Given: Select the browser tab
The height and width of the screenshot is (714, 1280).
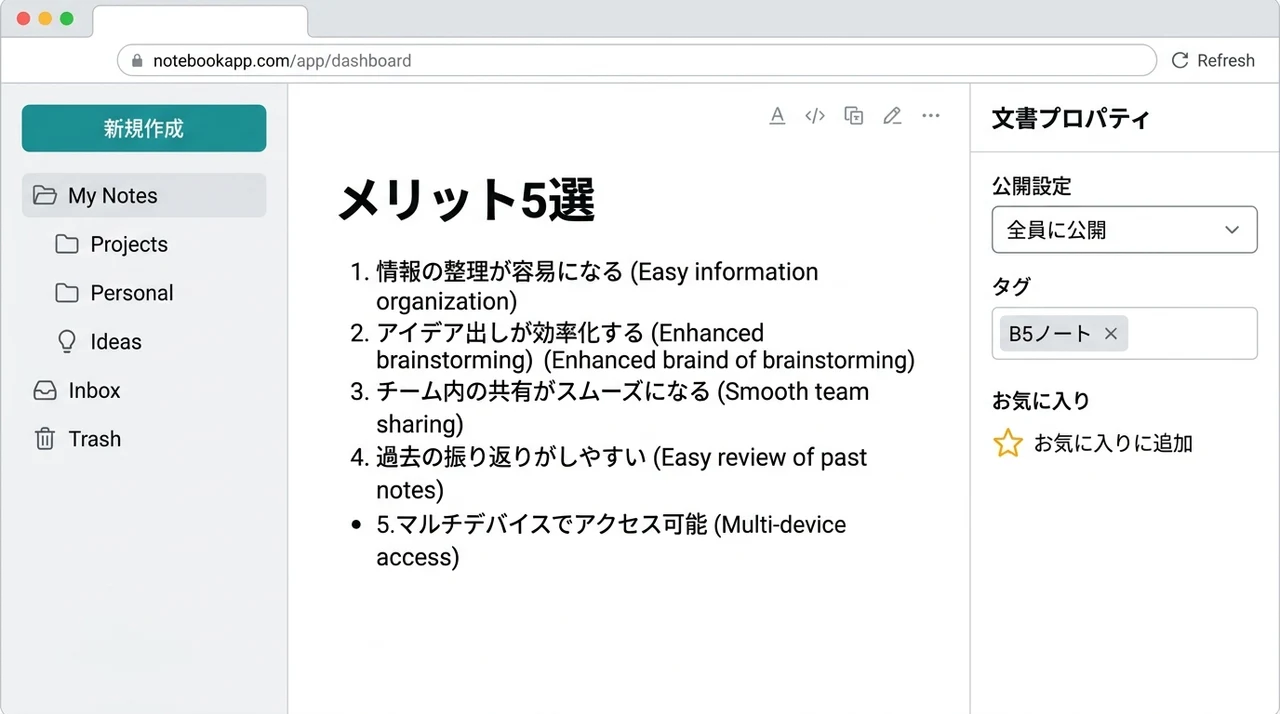Looking at the screenshot, I should 200,21.
